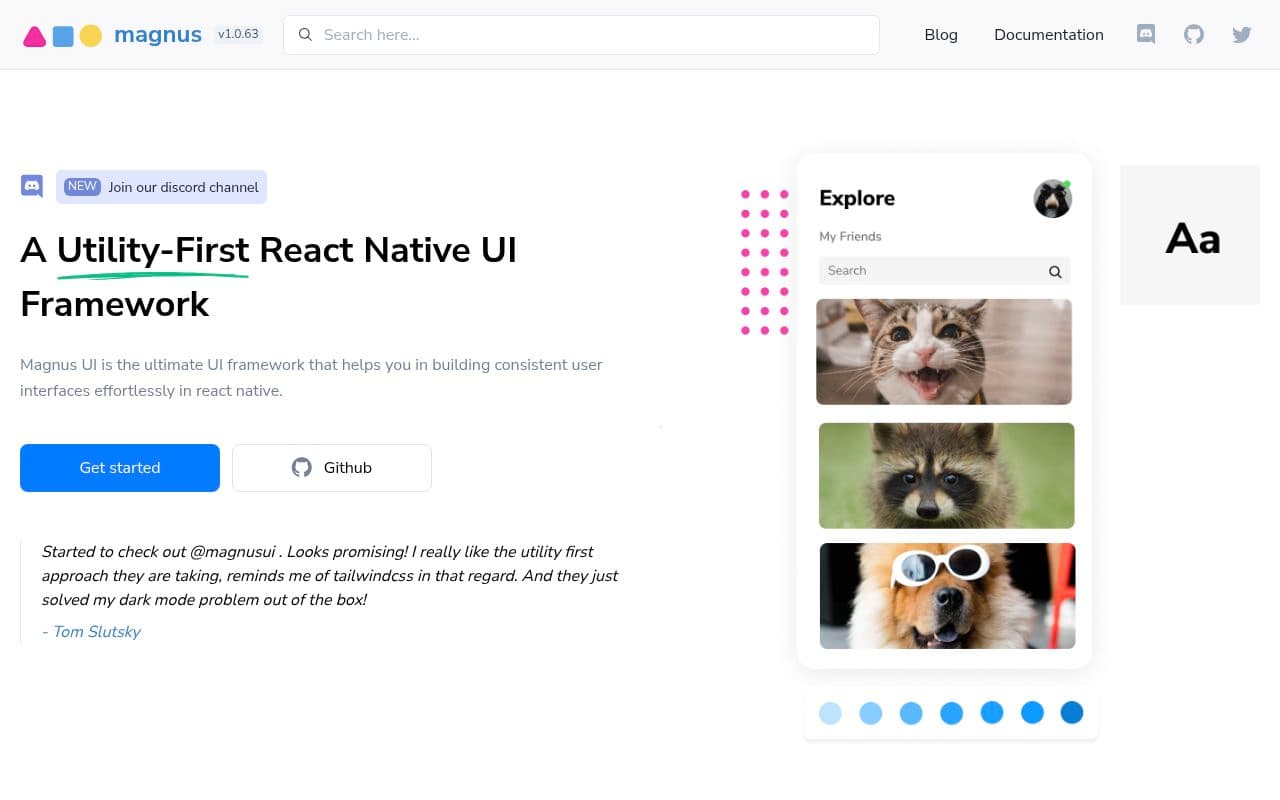
Task: Click the magnifier icon in the Explore search
Action: pos(1055,271)
